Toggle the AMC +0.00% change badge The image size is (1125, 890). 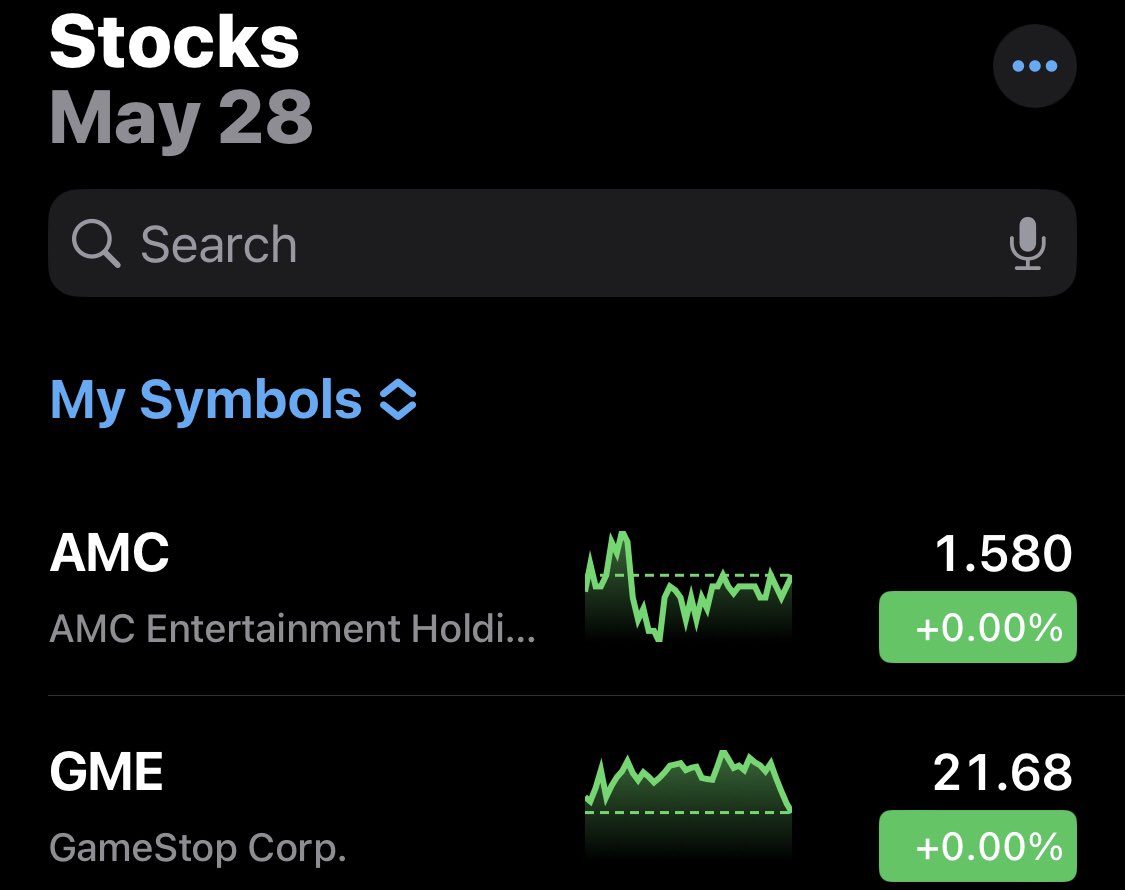977,627
